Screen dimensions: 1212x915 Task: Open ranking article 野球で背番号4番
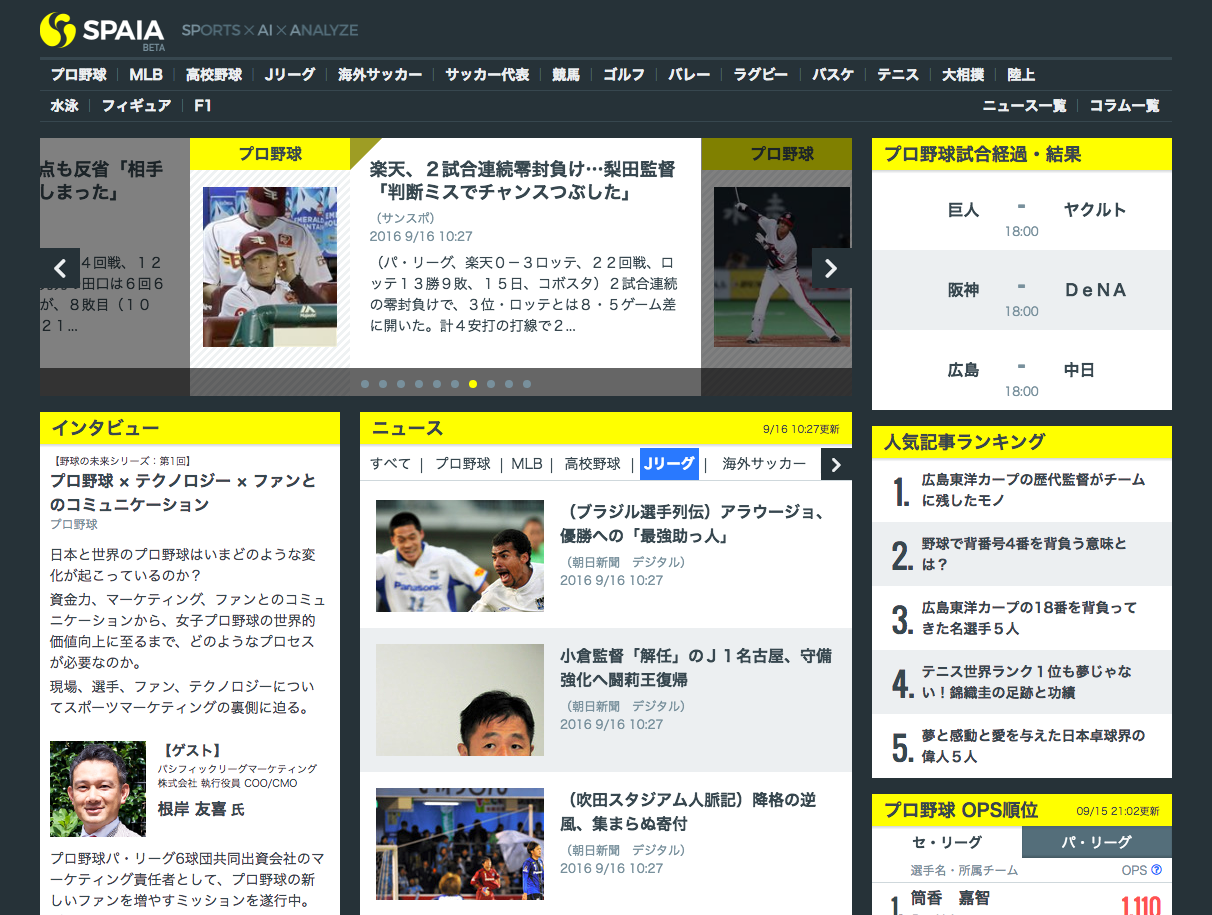click(x=1022, y=554)
